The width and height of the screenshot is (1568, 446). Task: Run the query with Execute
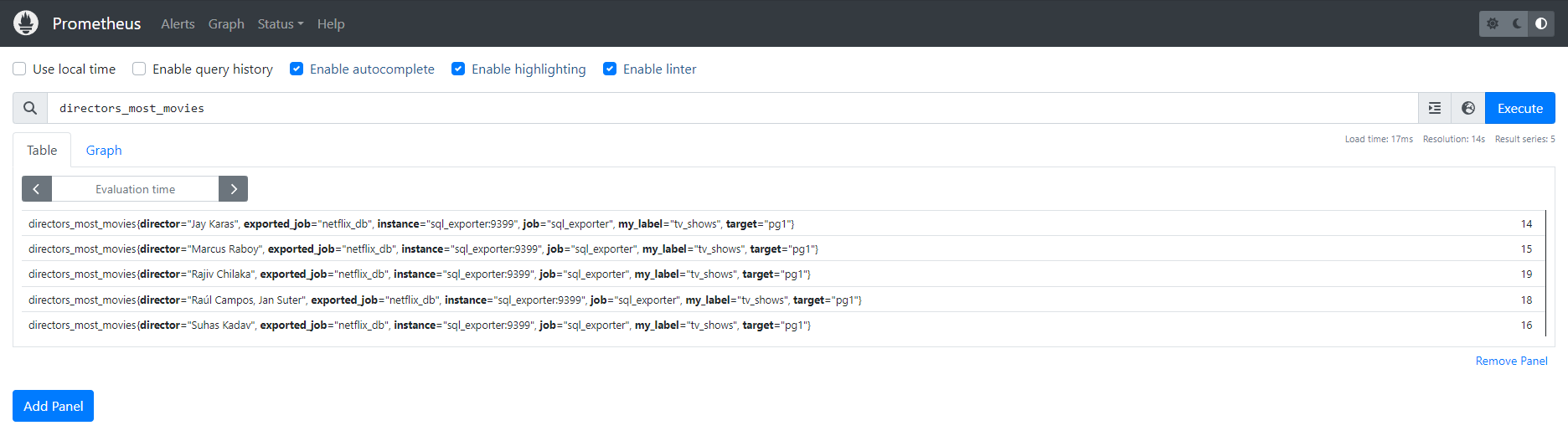[1520, 108]
